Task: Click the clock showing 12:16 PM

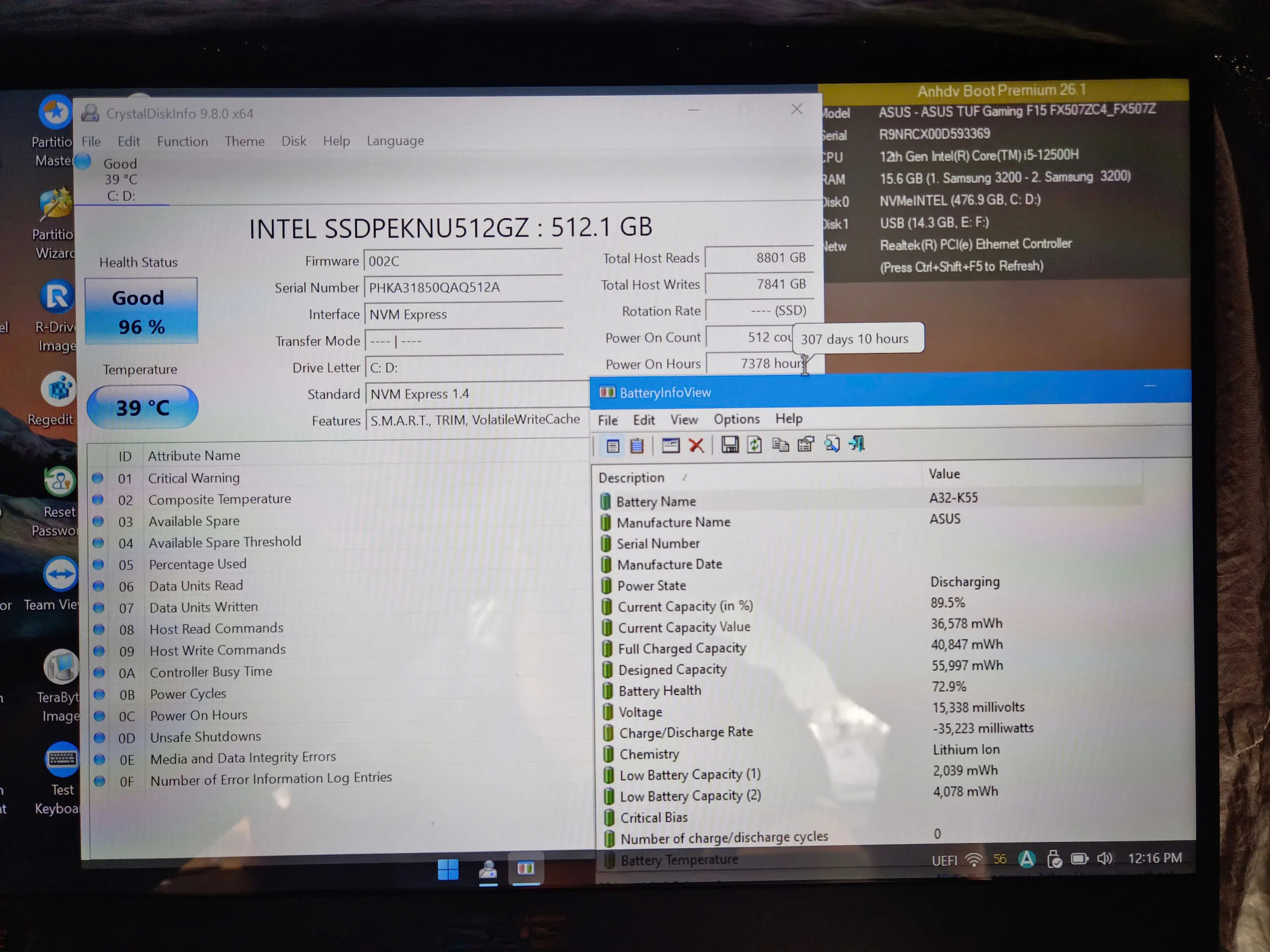Action: click(x=1154, y=858)
